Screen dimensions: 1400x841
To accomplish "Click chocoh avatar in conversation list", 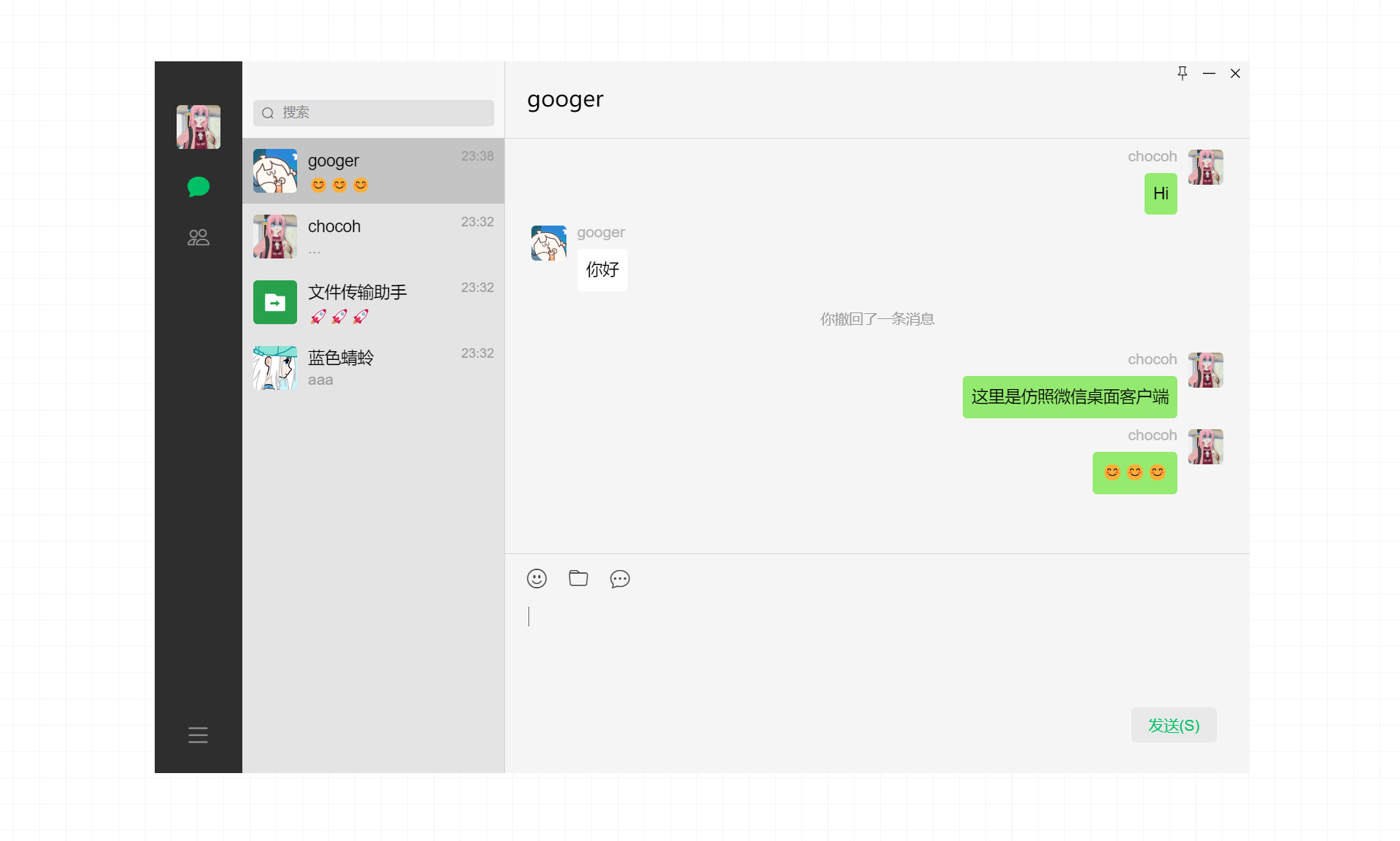I will [275, 237].
